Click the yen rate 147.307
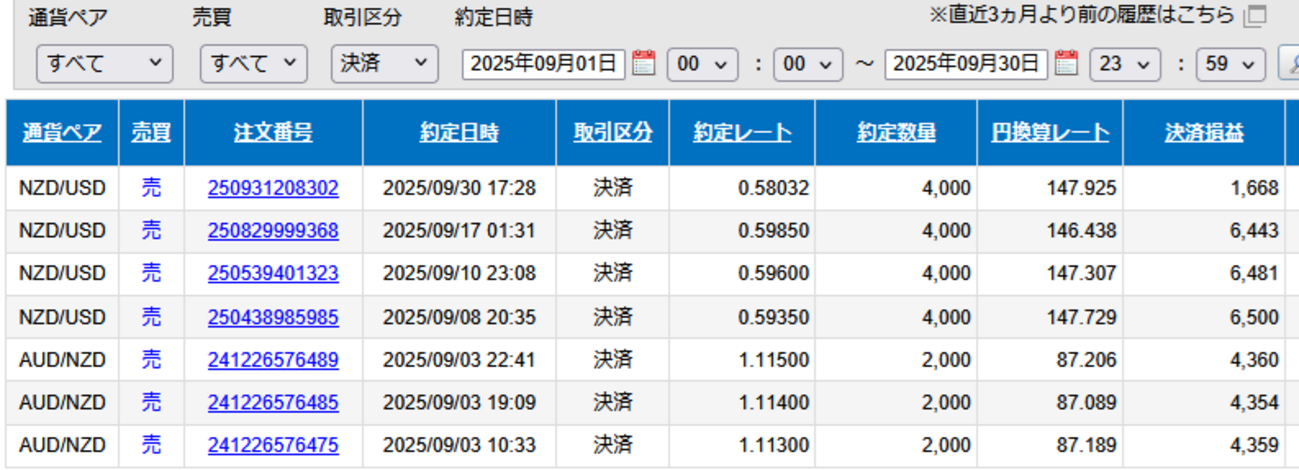The width and height of the screenshot is (1299, 470). click(1082, 273)
